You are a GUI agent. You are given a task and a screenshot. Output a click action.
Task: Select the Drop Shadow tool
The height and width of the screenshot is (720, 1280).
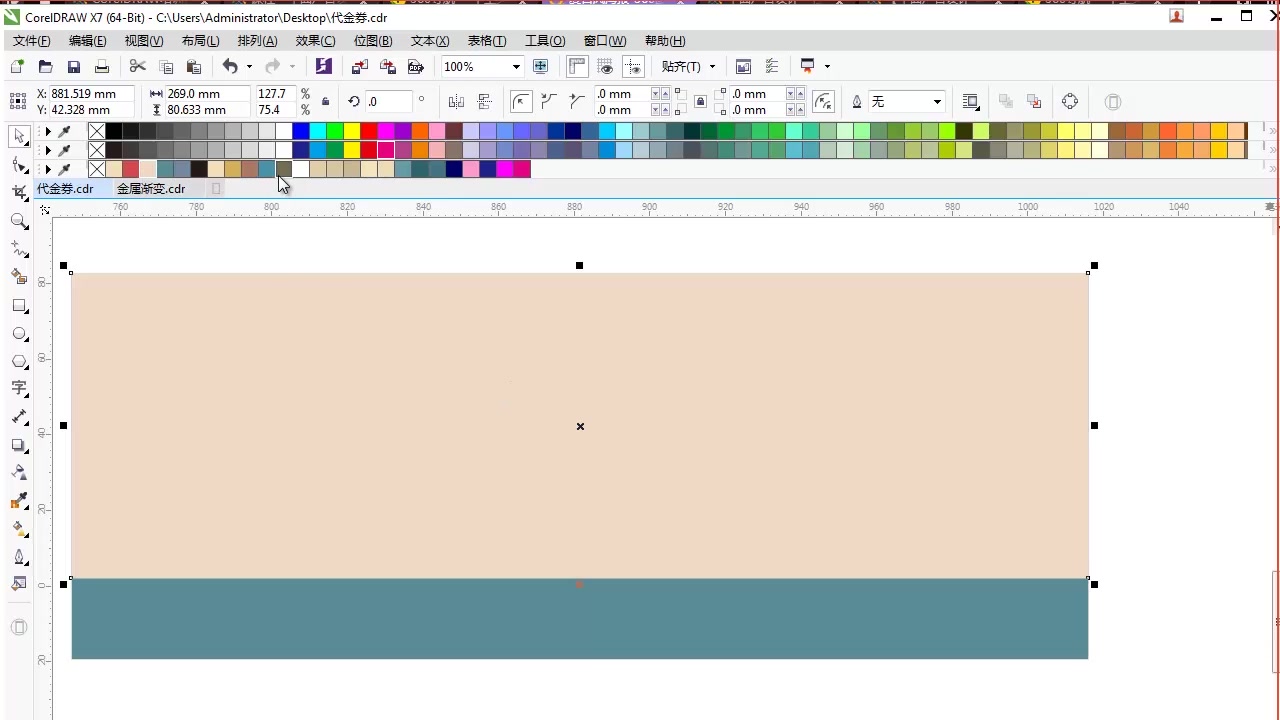19,445
